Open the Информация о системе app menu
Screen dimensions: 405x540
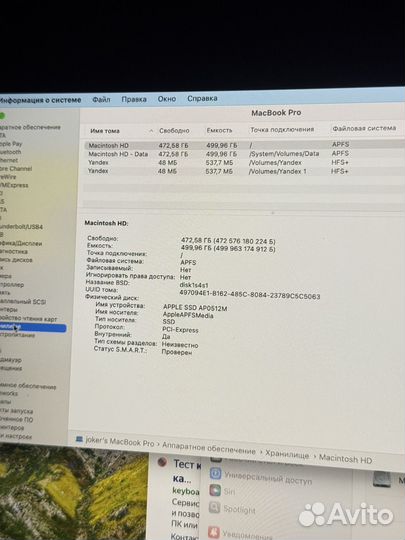pyautogui.click(x=40, y=100)
